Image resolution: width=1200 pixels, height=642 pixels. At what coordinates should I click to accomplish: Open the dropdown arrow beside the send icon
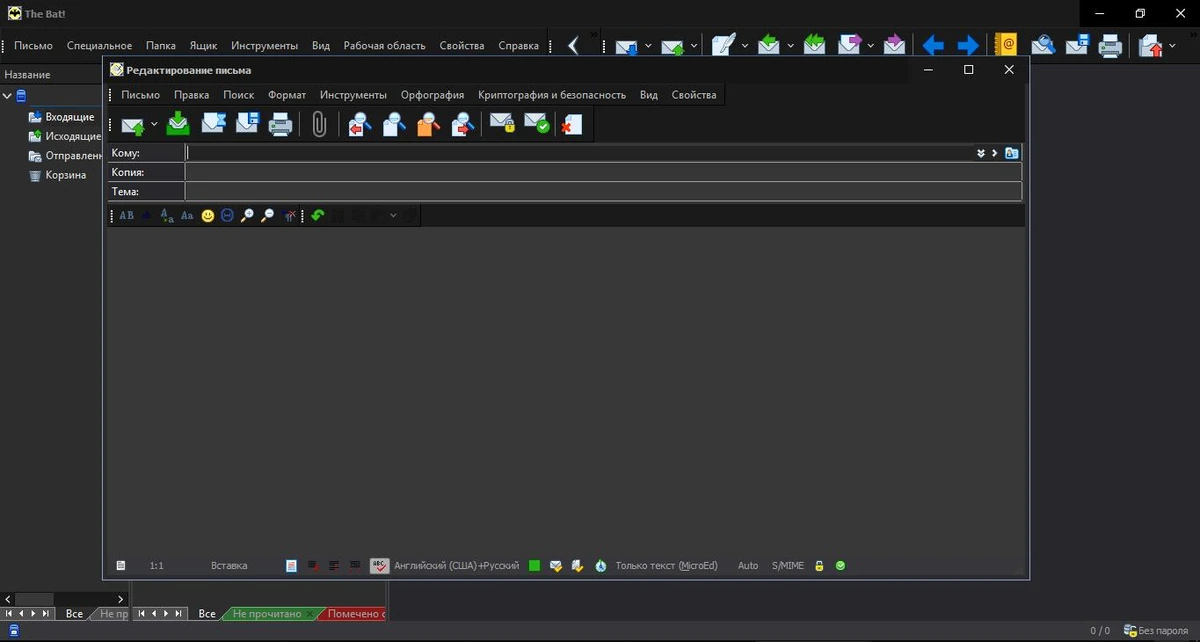[x=154, y=125]
